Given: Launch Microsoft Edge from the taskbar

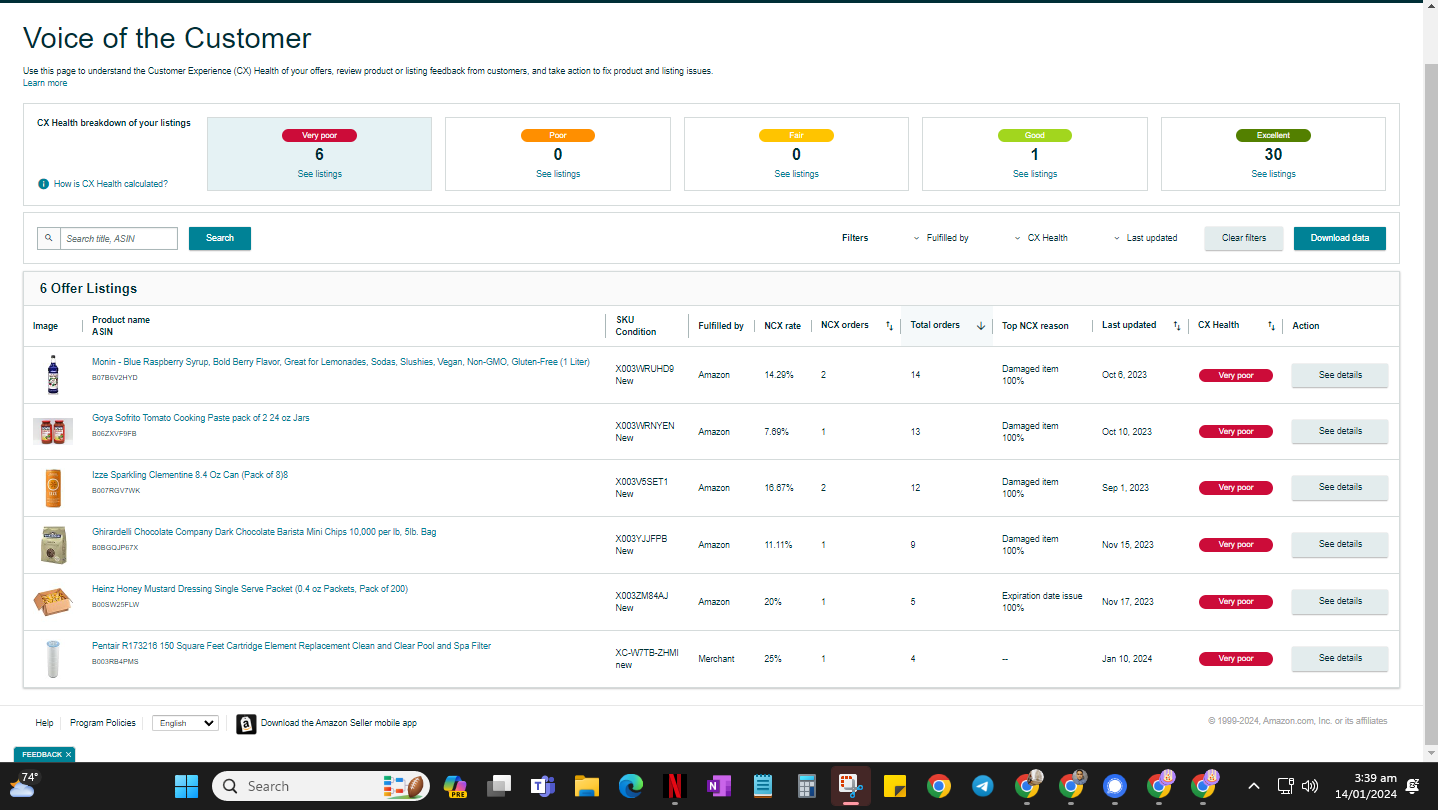Looking at the screenshot, I should coord(630,786).
